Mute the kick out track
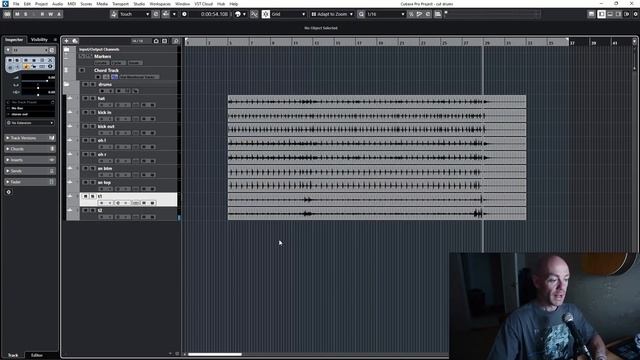Viewport: 640px width, 360px height. pyautogui.click(x=86, y=126)
